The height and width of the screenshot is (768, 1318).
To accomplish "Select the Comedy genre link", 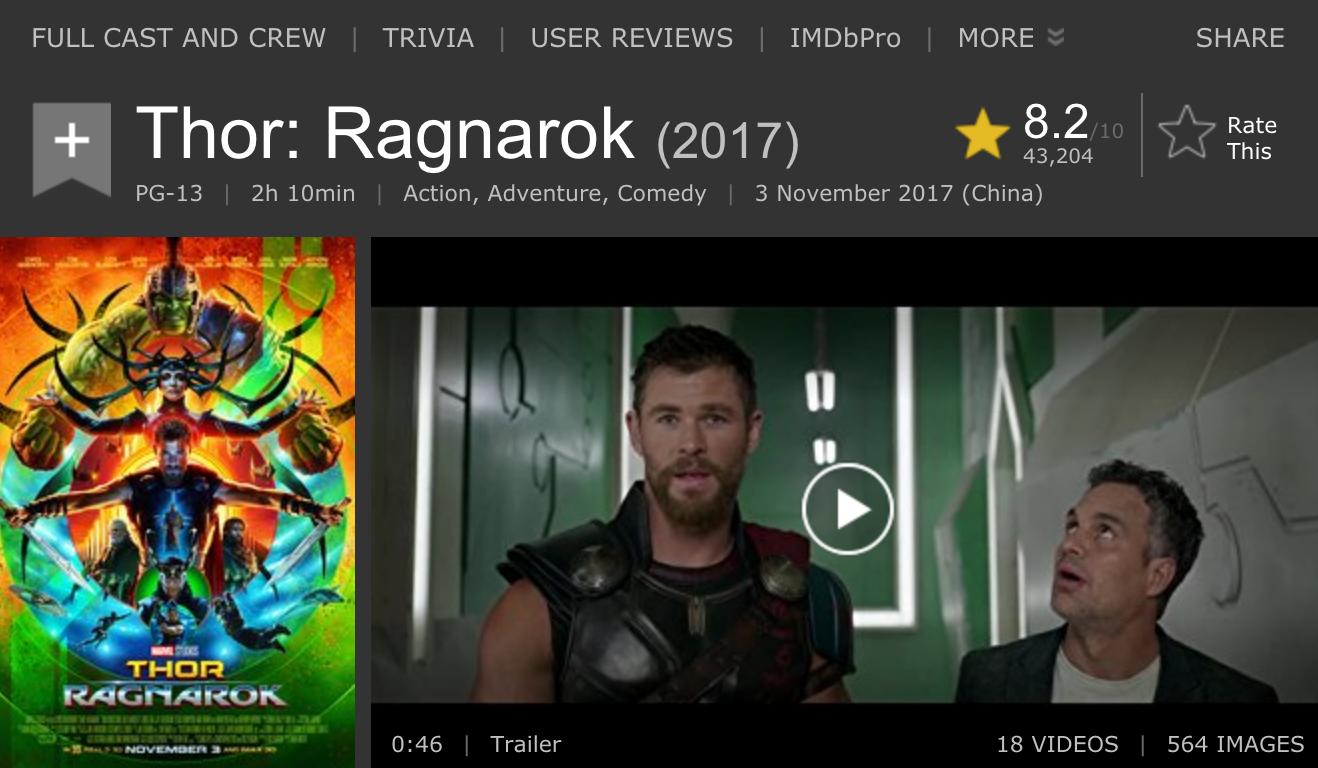I will click(662, 193).
